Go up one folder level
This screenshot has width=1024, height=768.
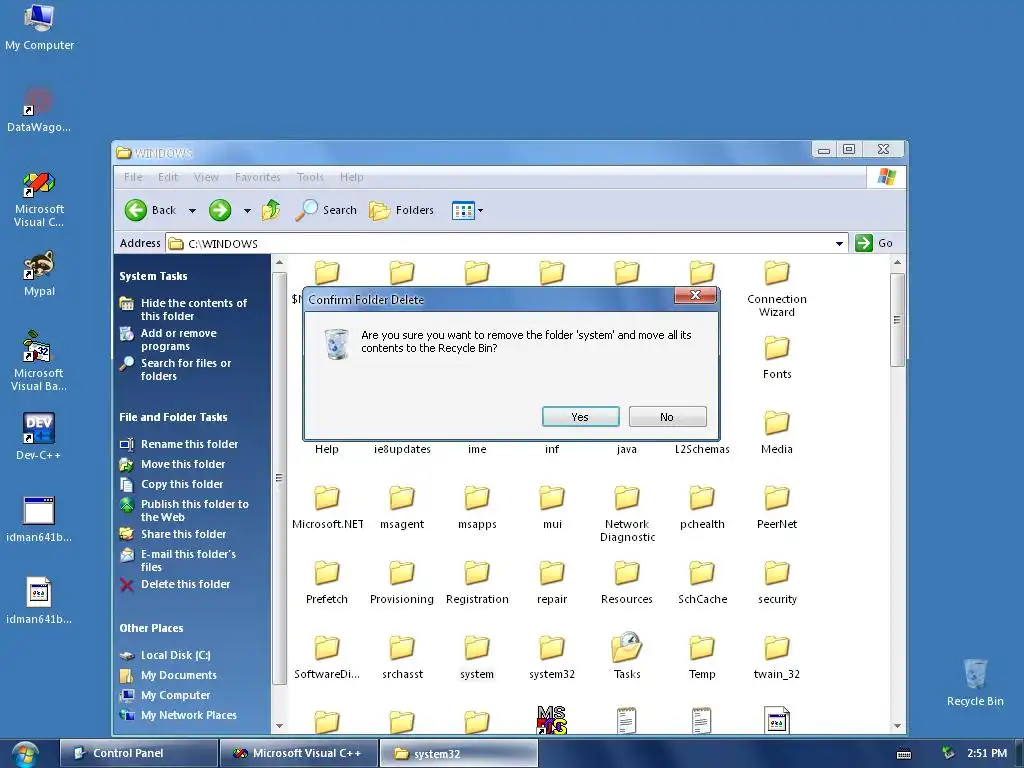(270, 210)
